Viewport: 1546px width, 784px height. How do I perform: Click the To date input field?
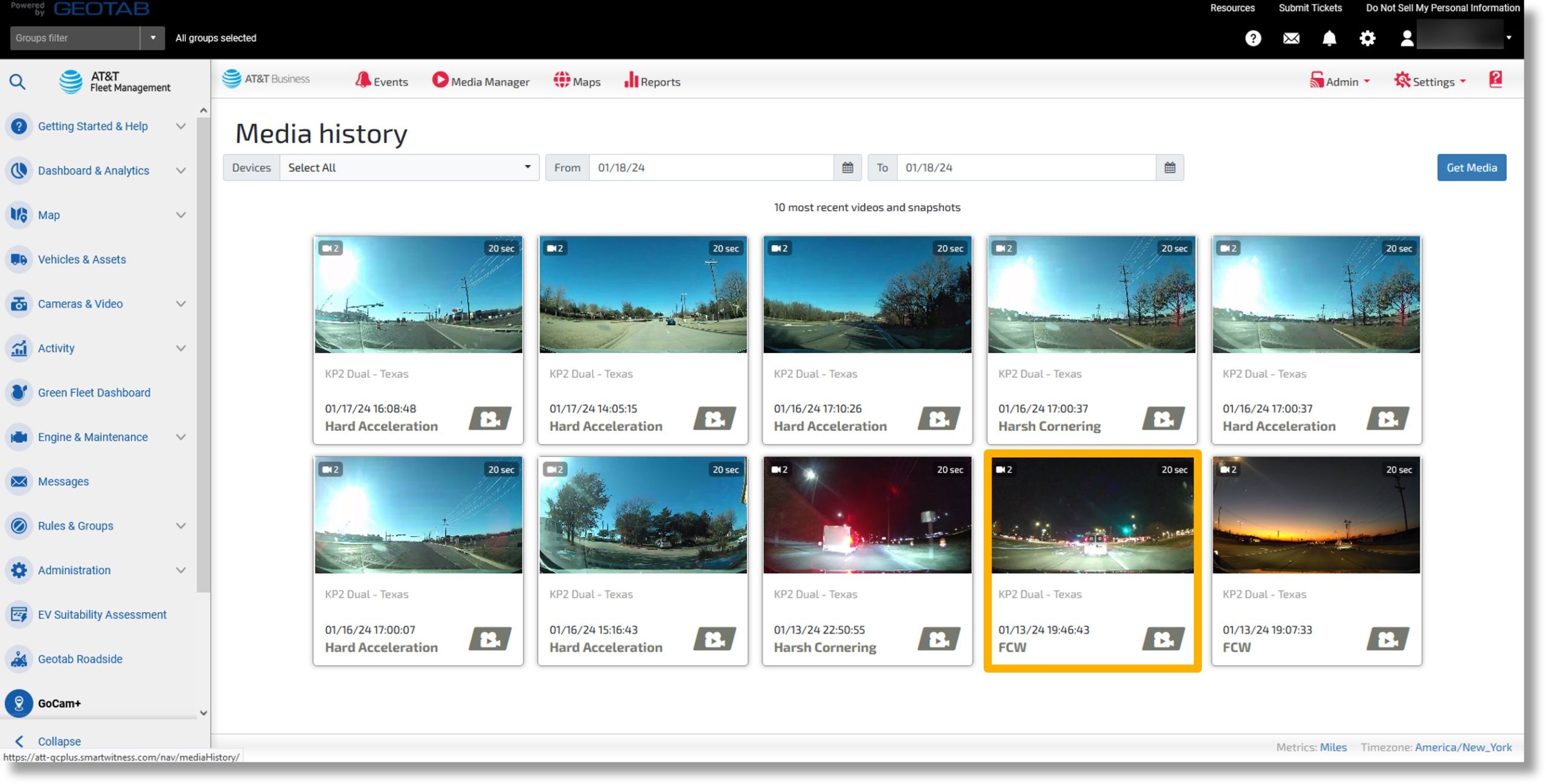click(1026, 168)
